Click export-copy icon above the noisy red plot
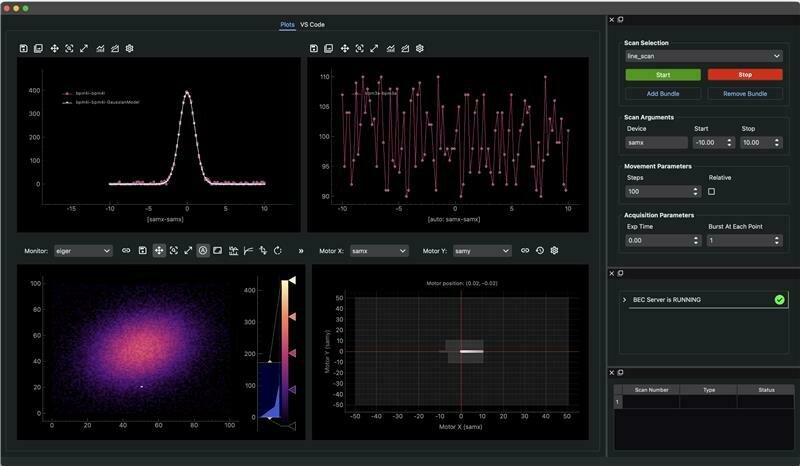 click(x=329, y=48)
